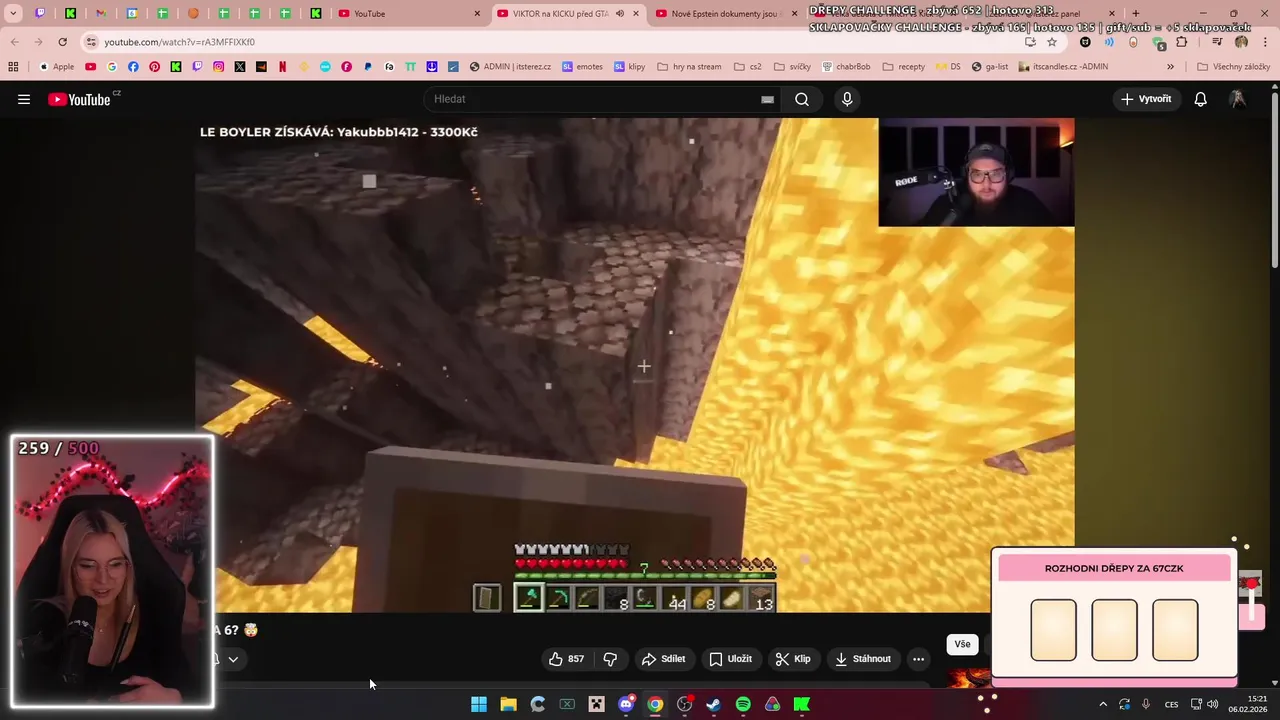Open the svíčky bookmarks folder

point(791,67)
